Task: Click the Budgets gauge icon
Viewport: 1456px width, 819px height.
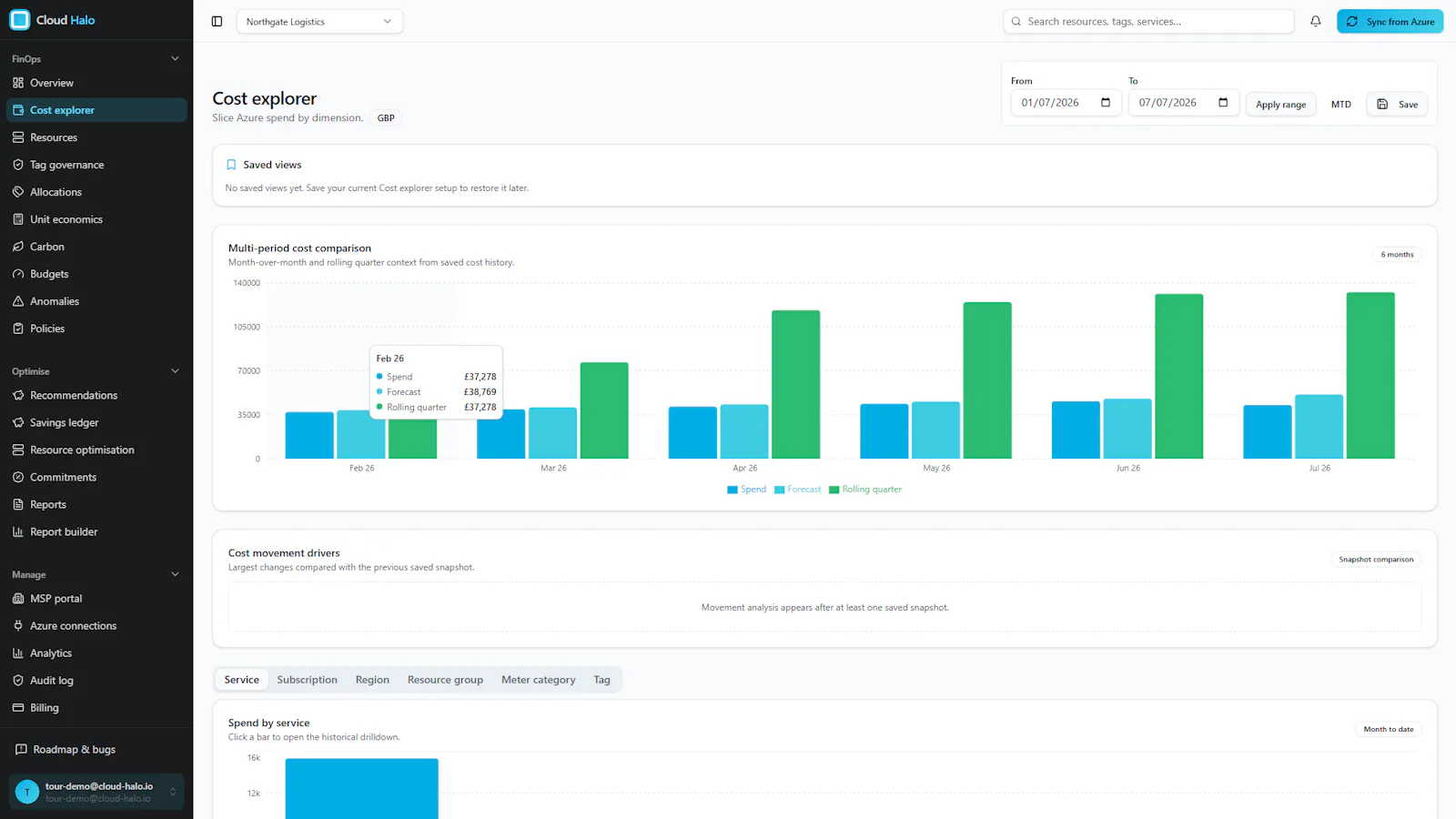Action: (x=18, y=274)
